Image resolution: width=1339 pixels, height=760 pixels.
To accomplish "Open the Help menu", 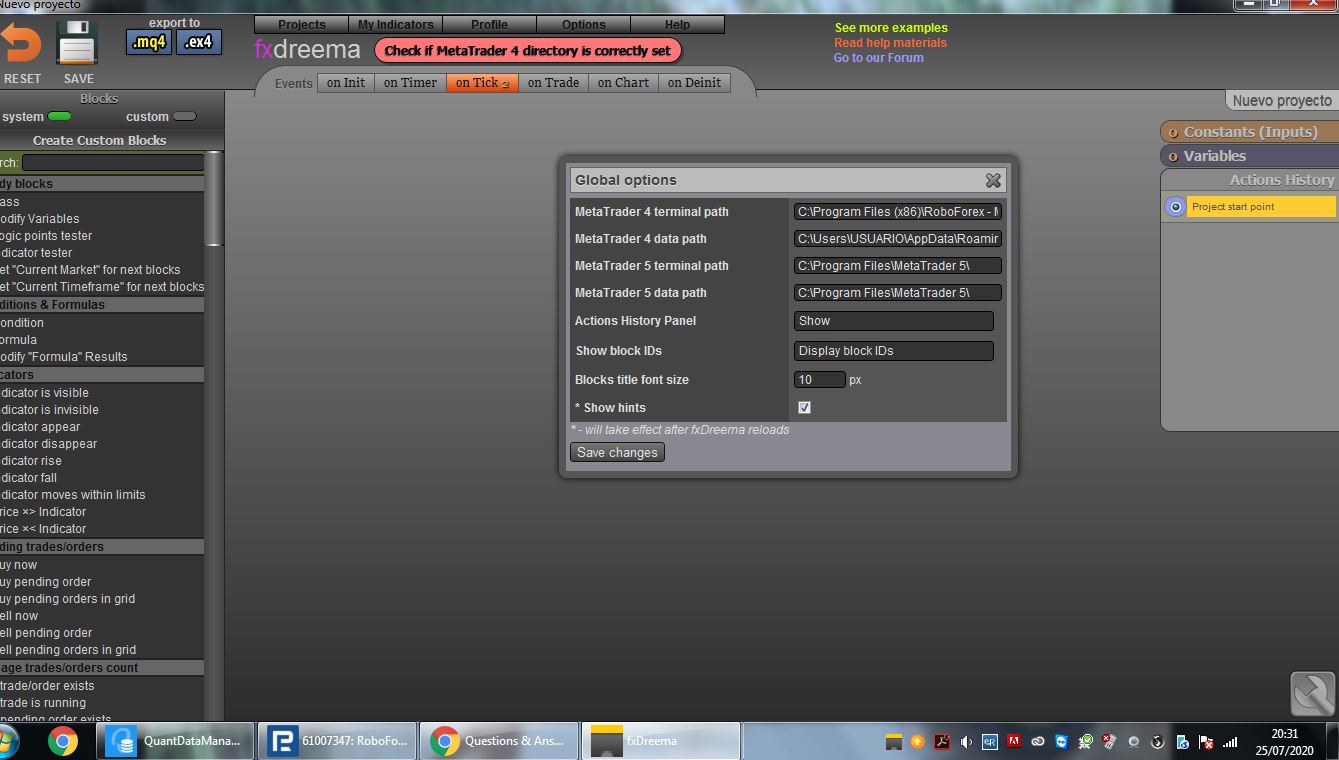I will pyautogui.click(x=678, y=24).
